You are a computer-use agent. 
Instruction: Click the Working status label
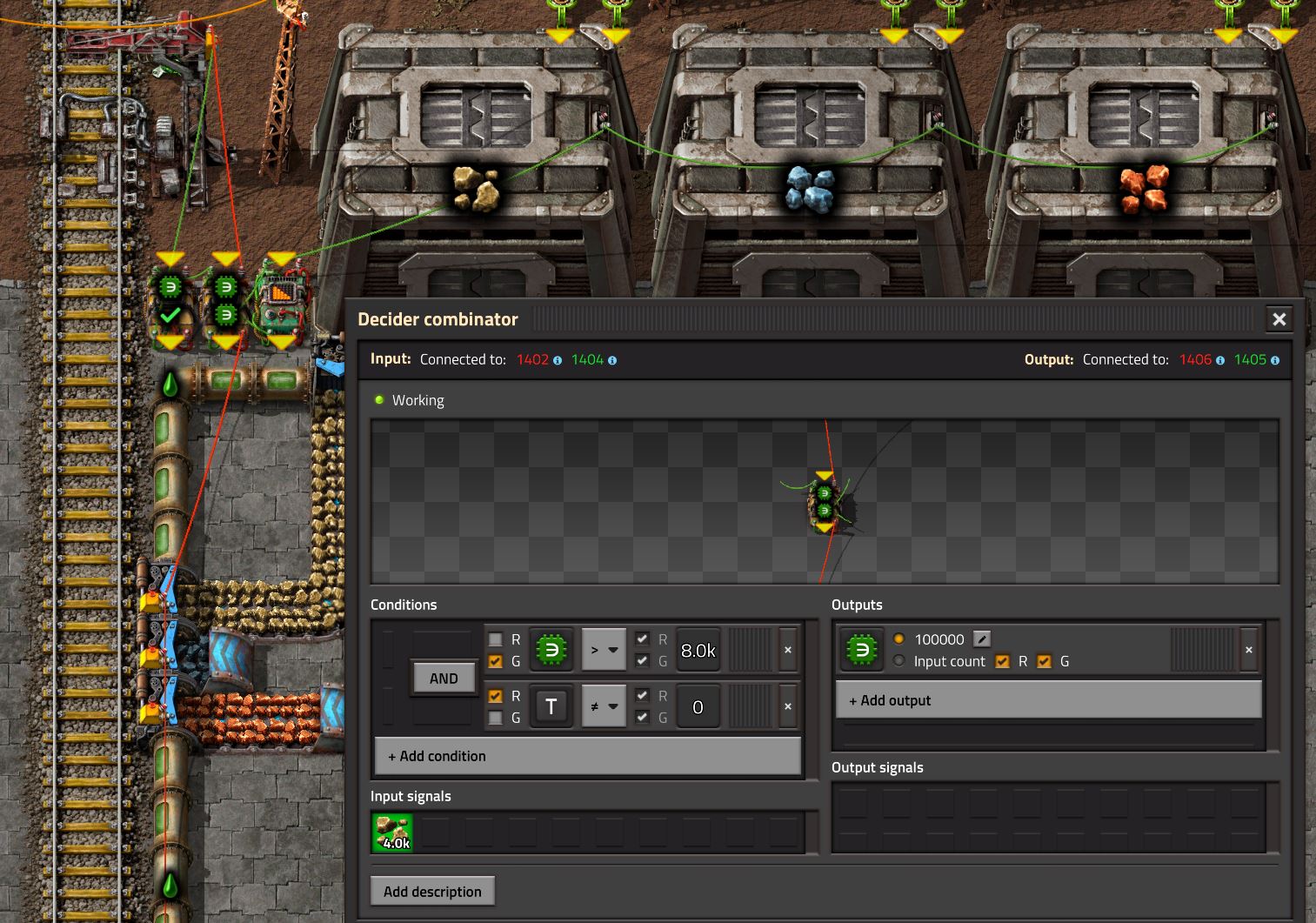(x=418, y=400)
